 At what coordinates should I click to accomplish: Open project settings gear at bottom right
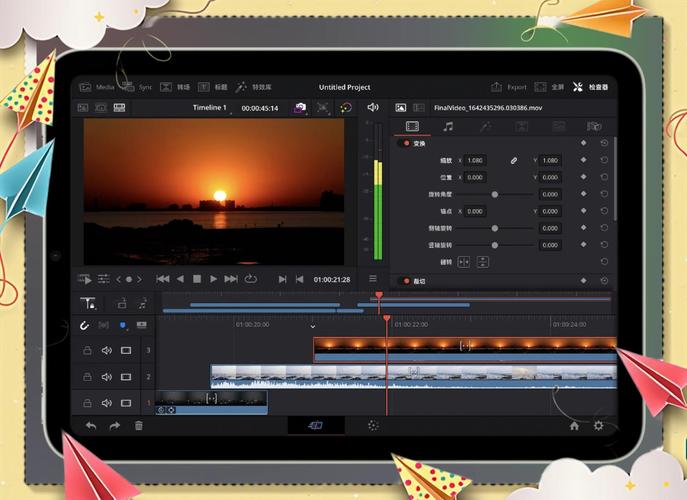(599, 425)
